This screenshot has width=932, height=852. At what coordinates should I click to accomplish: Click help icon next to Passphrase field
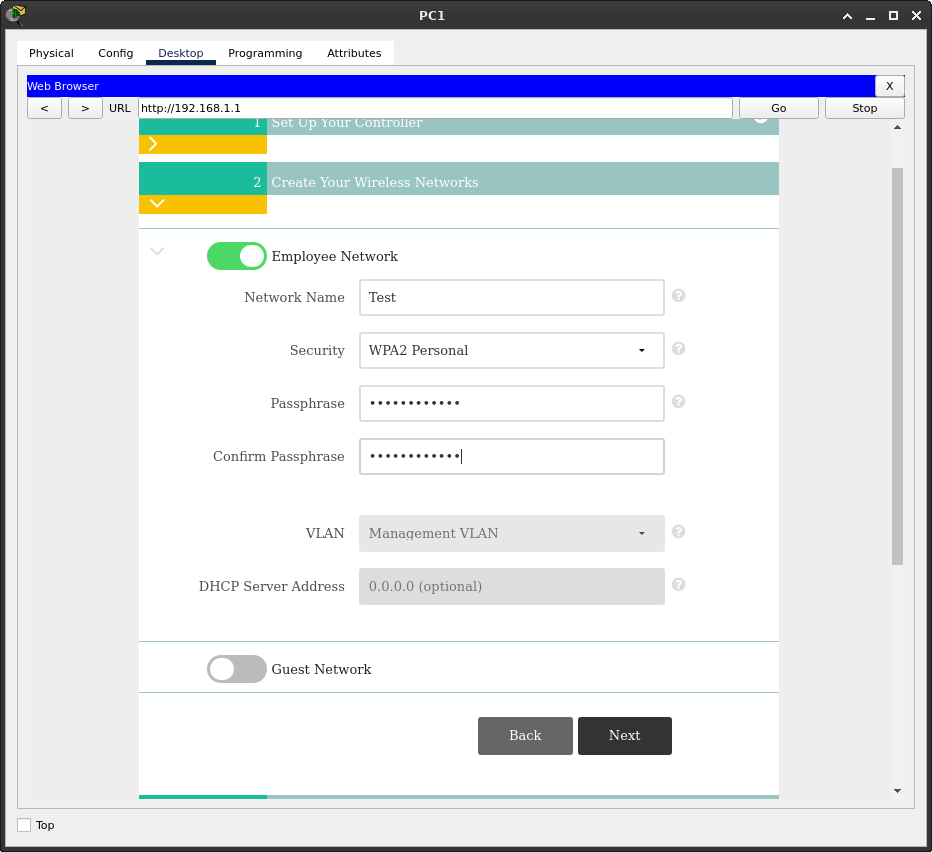[678, 402]
